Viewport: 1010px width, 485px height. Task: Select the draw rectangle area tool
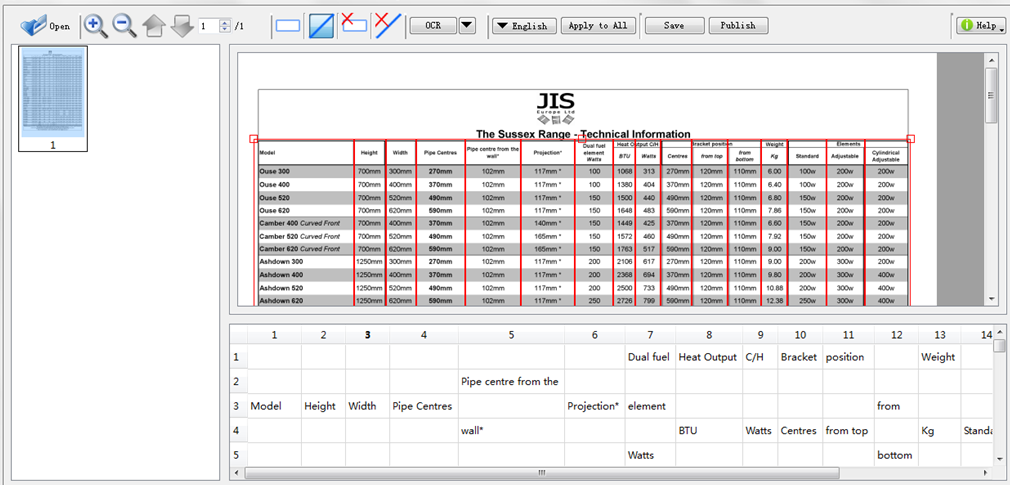[288, 26]
